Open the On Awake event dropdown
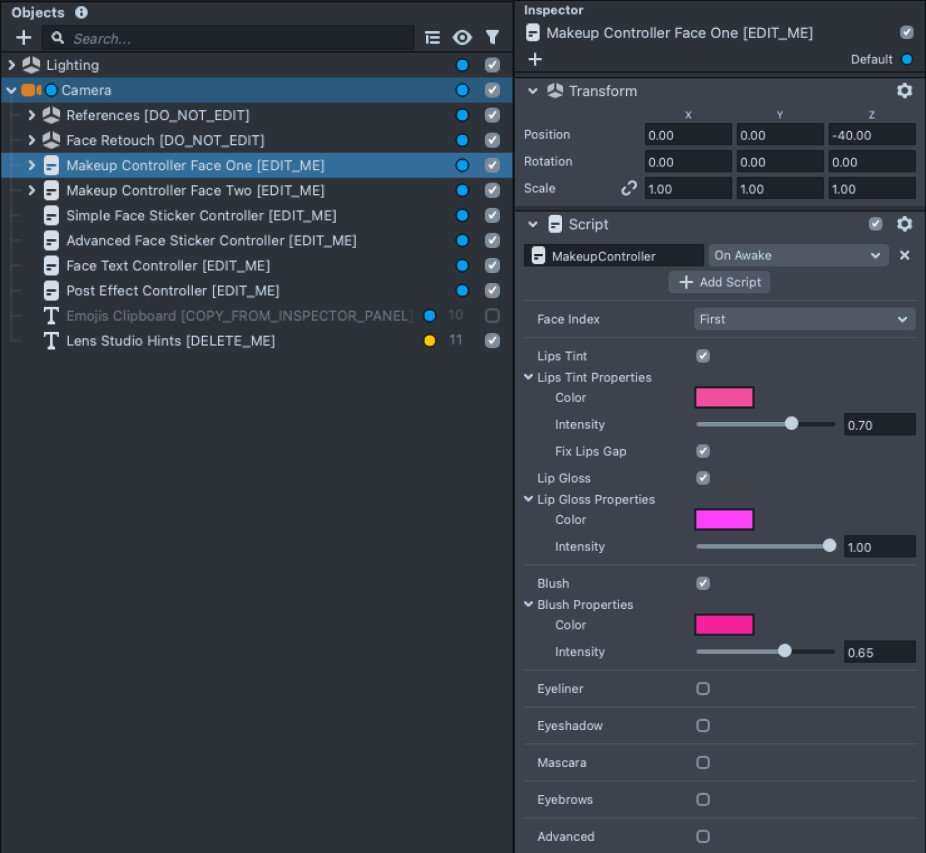This screenshot has width=926, height=853. click(798, 256)
